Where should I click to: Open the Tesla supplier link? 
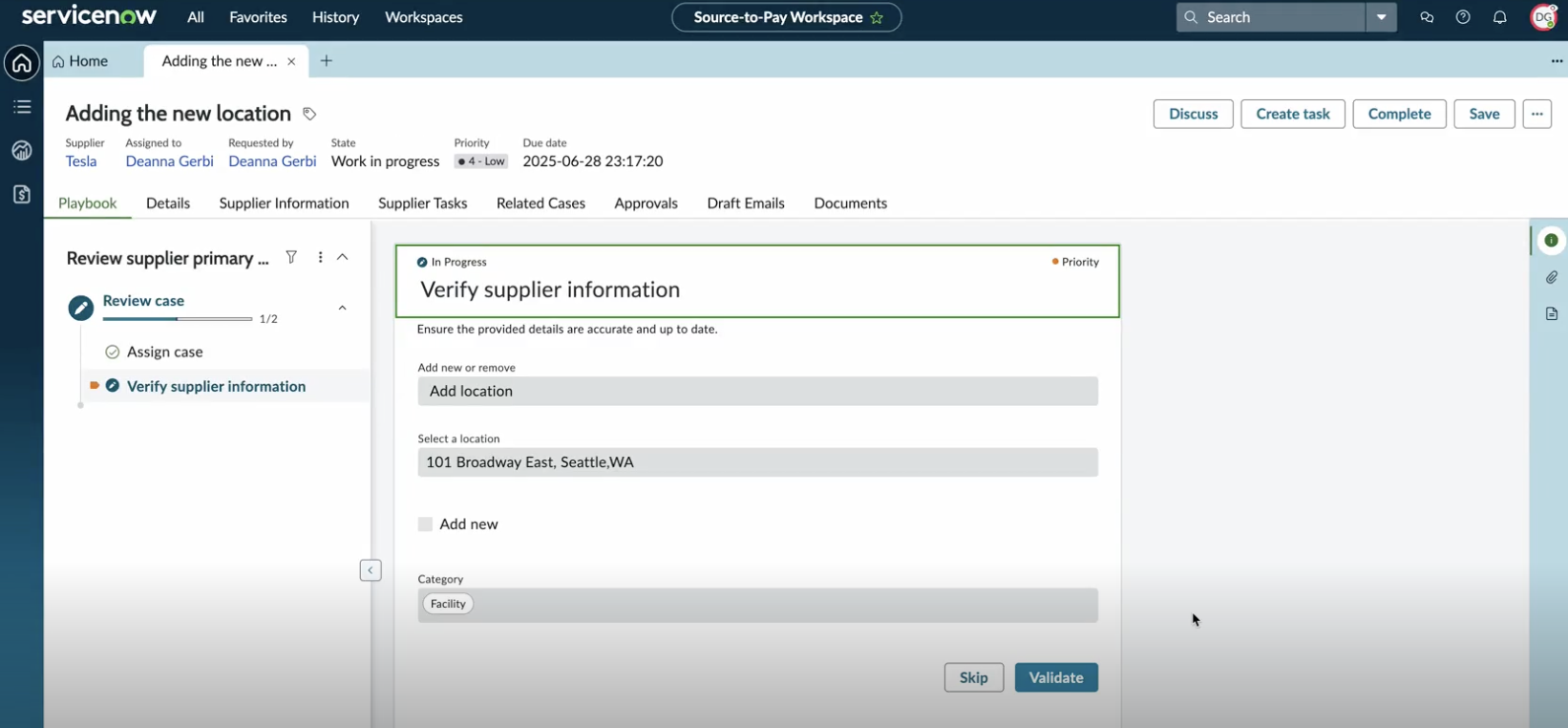point(81,161)
